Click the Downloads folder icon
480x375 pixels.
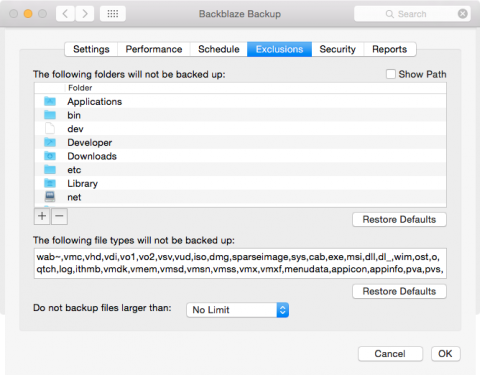point(50,156)
